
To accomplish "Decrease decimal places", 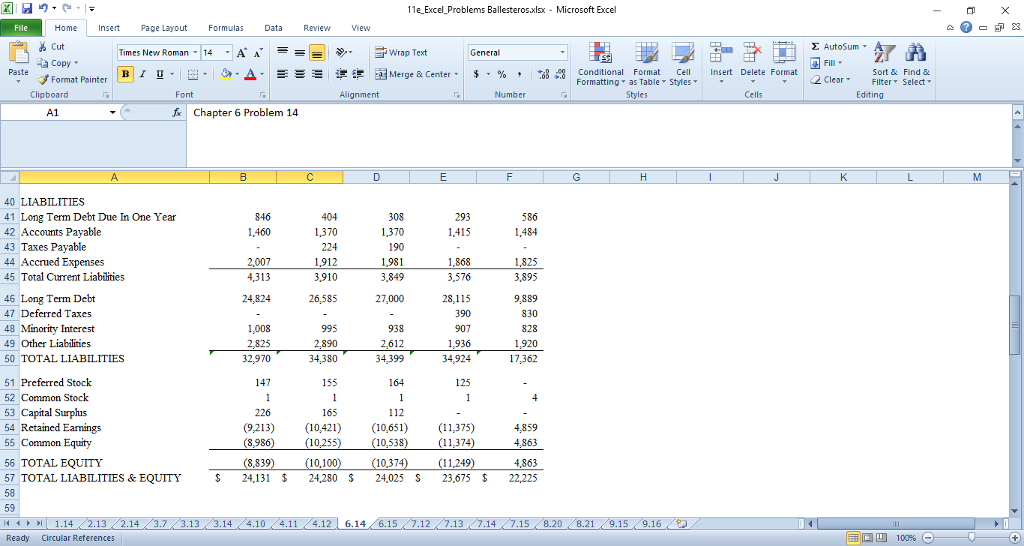I will tap(561, 74).
